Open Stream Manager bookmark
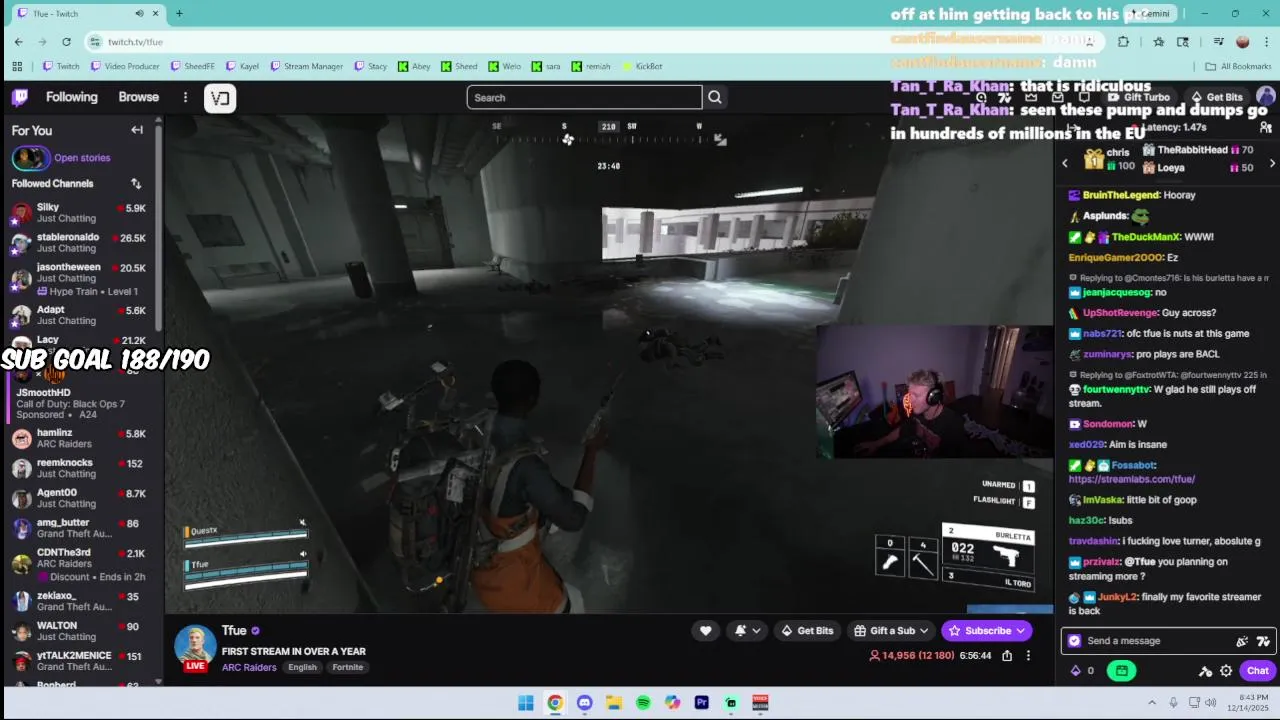Screen dimensions: 1280x720 [x=306, y=66]
